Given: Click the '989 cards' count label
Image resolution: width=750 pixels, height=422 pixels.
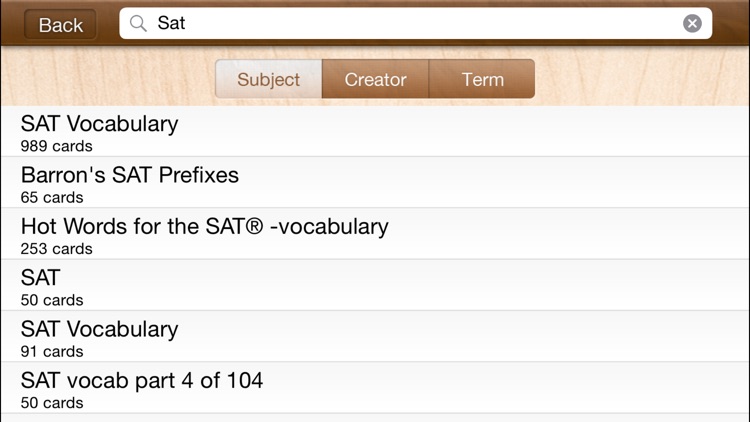Looking at the screenshot, I should pos(57,146).
